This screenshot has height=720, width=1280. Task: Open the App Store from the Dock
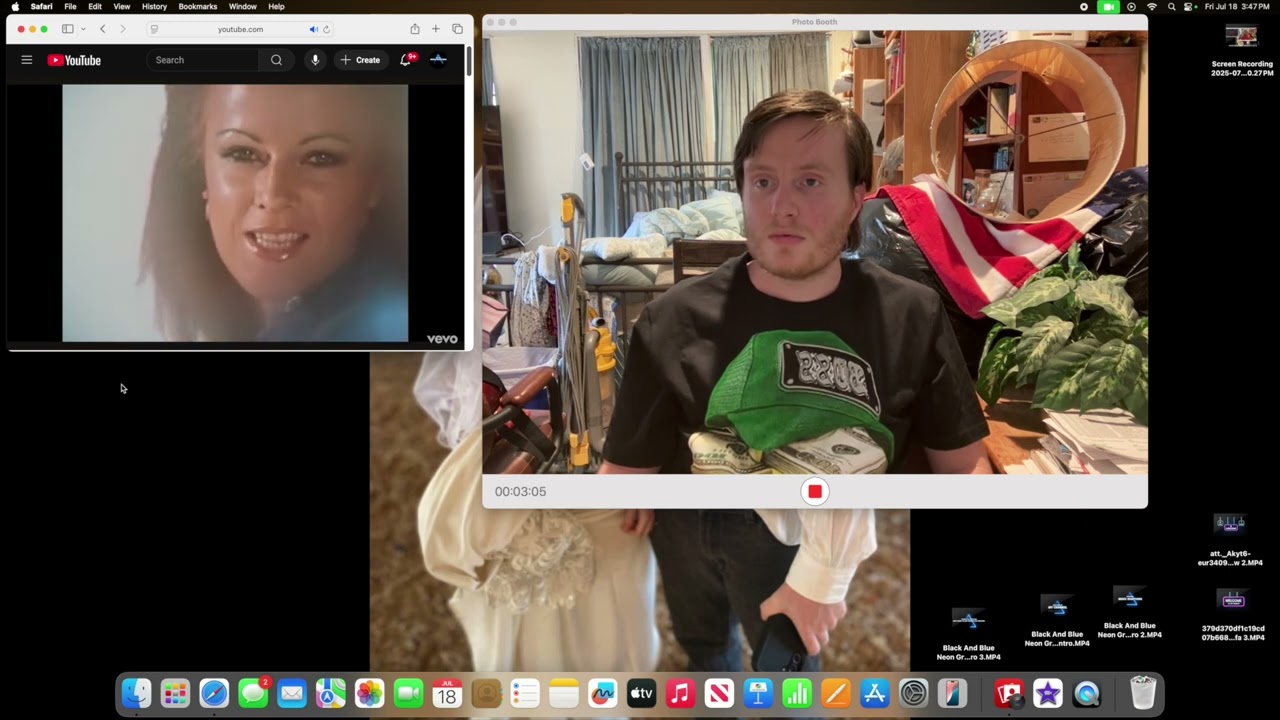(875, 693)
